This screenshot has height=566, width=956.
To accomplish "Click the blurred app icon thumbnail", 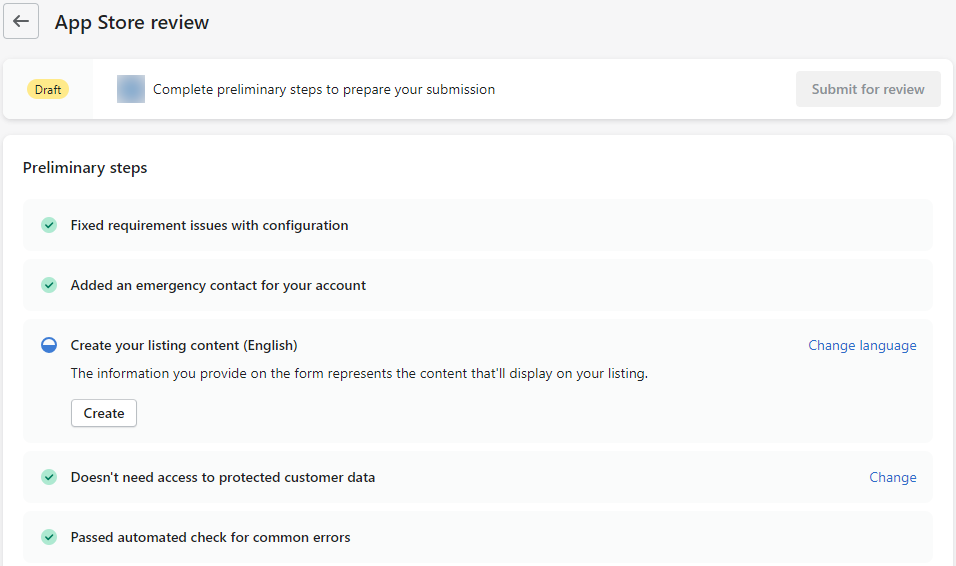I will 130,89.
